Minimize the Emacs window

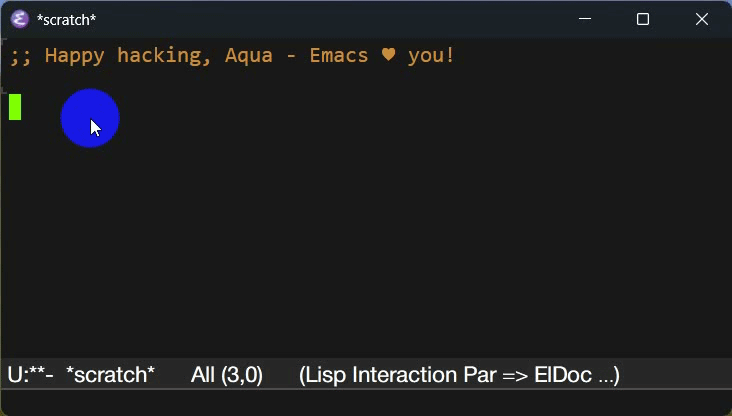coord(585,19)
